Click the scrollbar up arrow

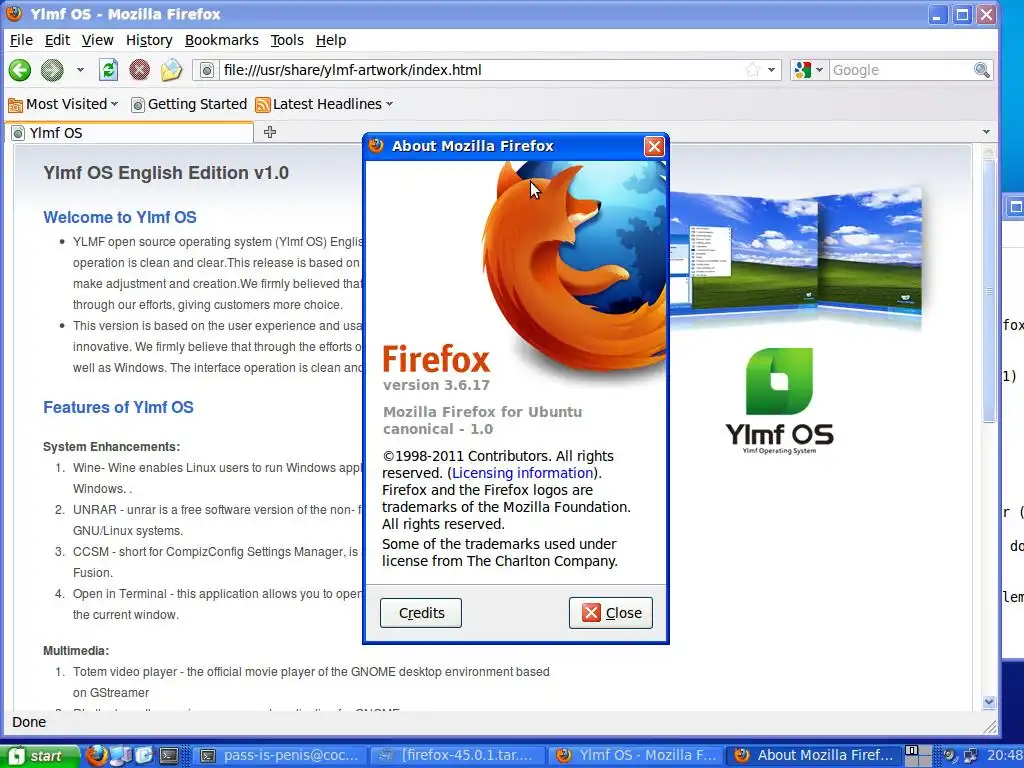(989, 153)
